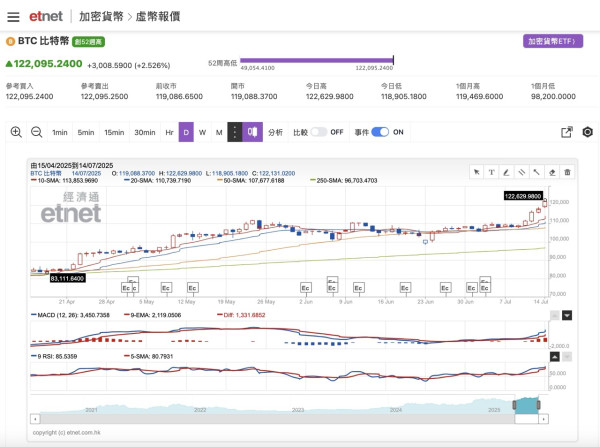This screenshot has height=447, width=600.
Task: Click the Ec event marker near 2 Jun
Action: pyautogui.click(x=305, y=288)
